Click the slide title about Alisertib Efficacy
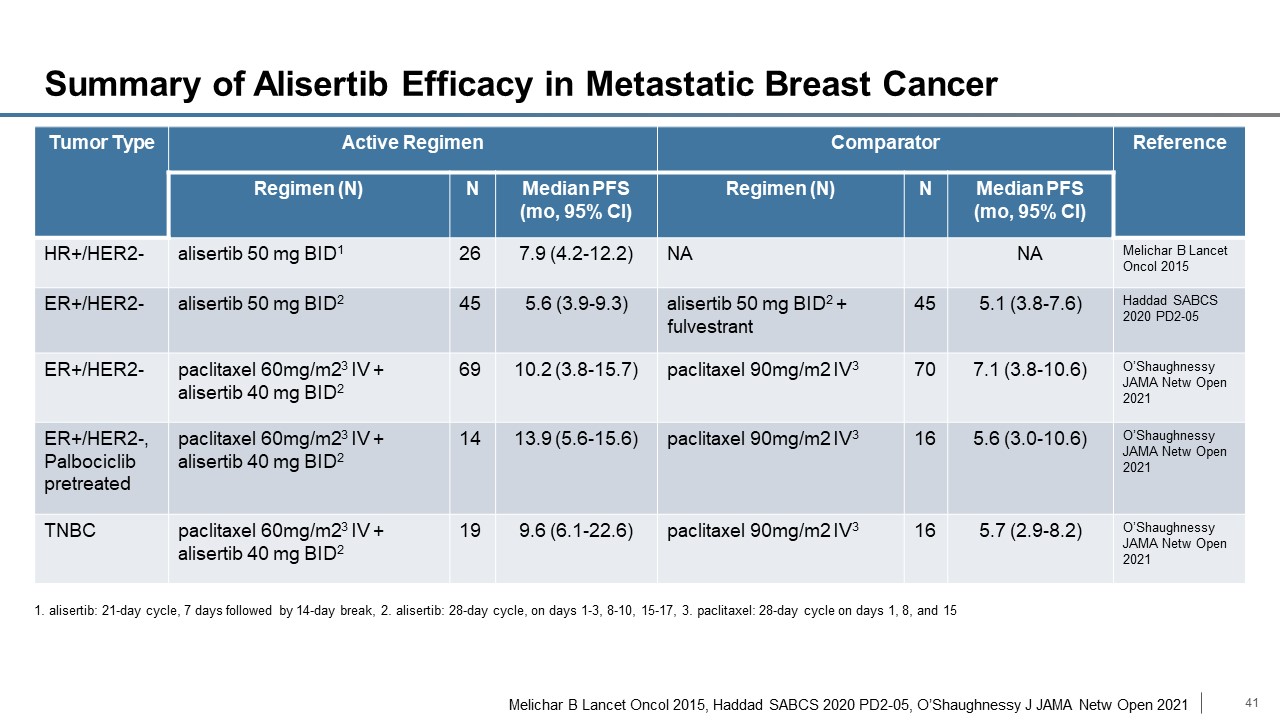Viewport: 1280px width, 720px height. coord(520,84)
